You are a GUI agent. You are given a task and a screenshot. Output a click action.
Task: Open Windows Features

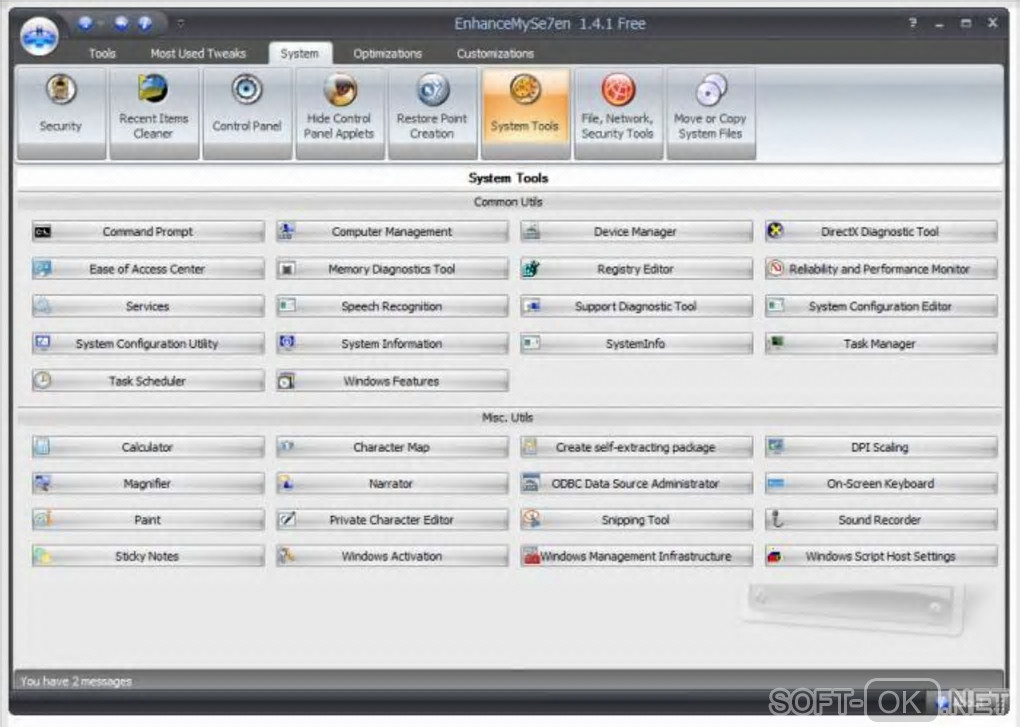(392, 381)
